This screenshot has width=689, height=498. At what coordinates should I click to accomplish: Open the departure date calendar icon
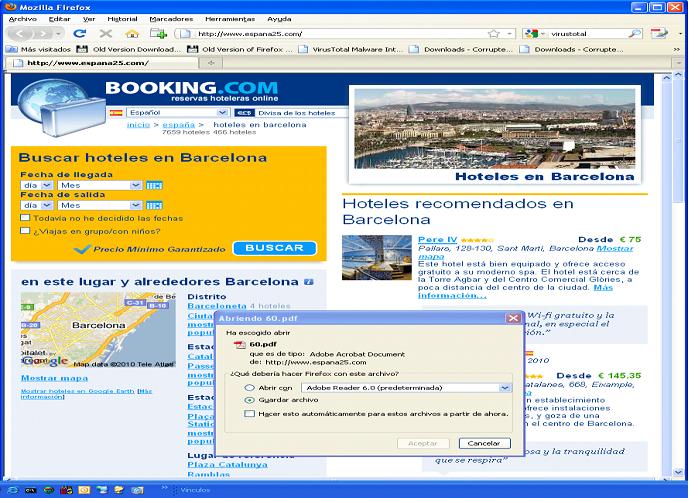pyautogui.click(x=154, y=205)
